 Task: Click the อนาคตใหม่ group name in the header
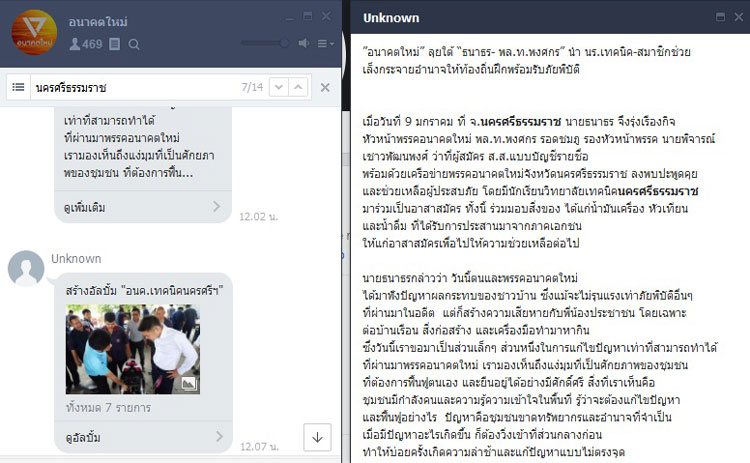click(98, 22)
